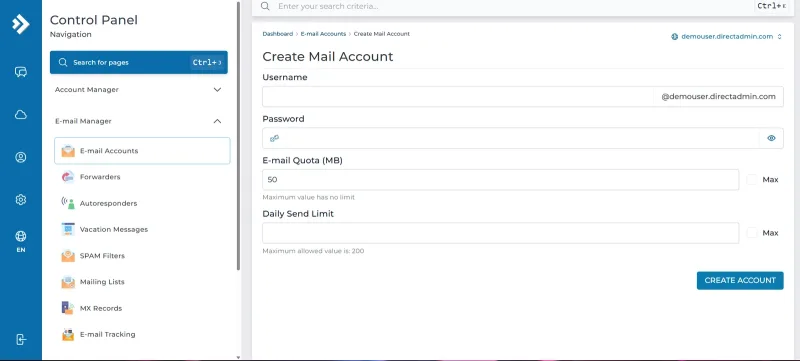Go to E-mail Accounts breadcrumb link
Viewport: 800px width, 361px height.
point(323,34)
